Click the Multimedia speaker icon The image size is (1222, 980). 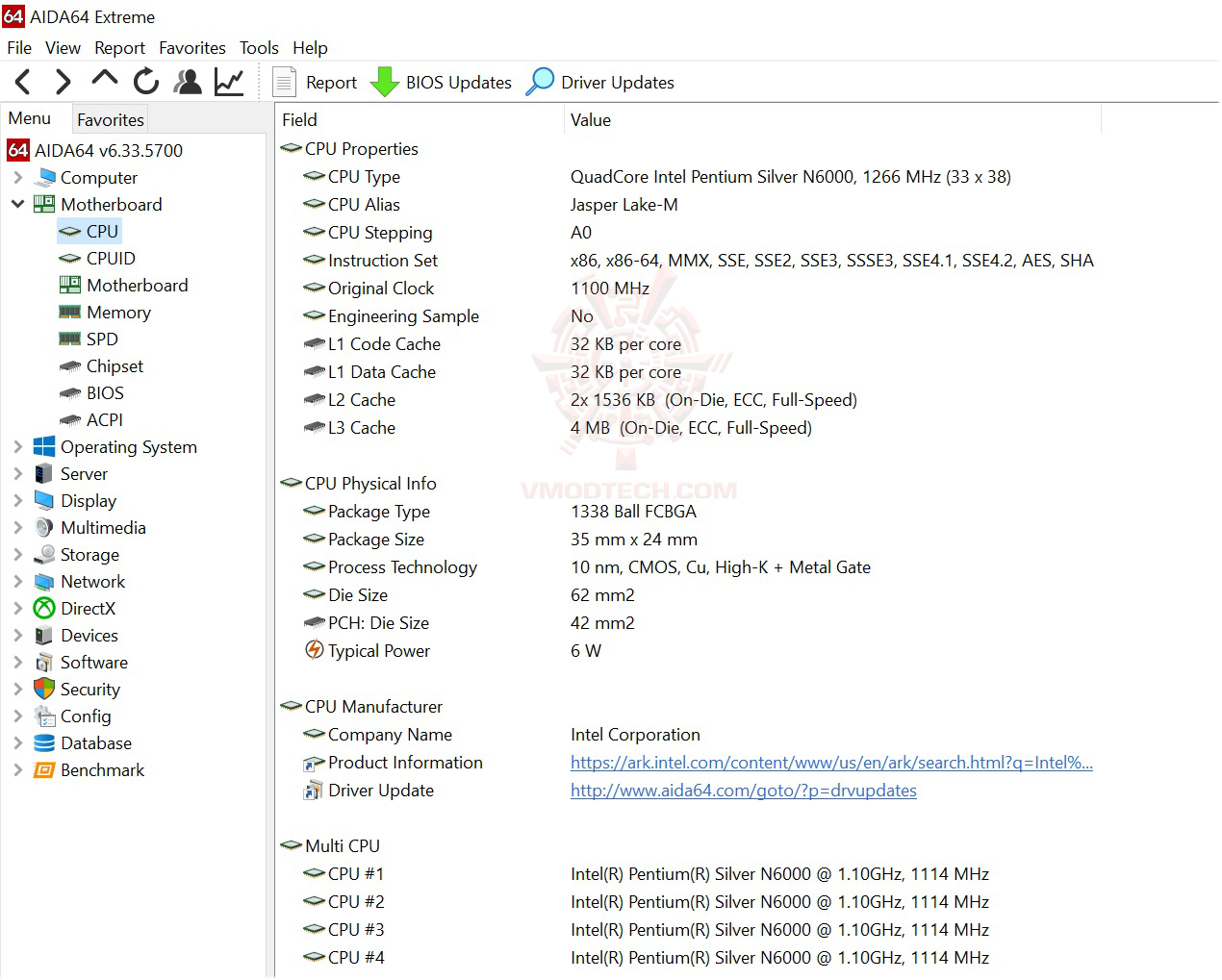(44, 528)
